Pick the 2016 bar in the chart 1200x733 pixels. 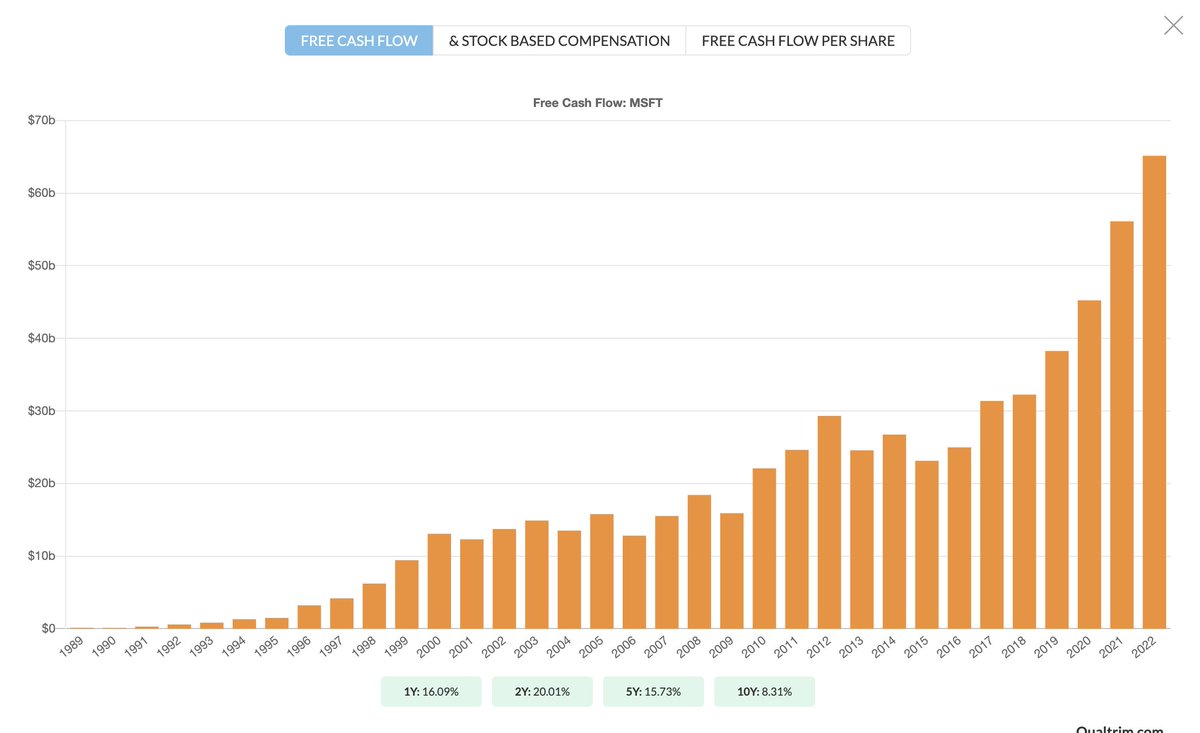[x=959, y=538]
